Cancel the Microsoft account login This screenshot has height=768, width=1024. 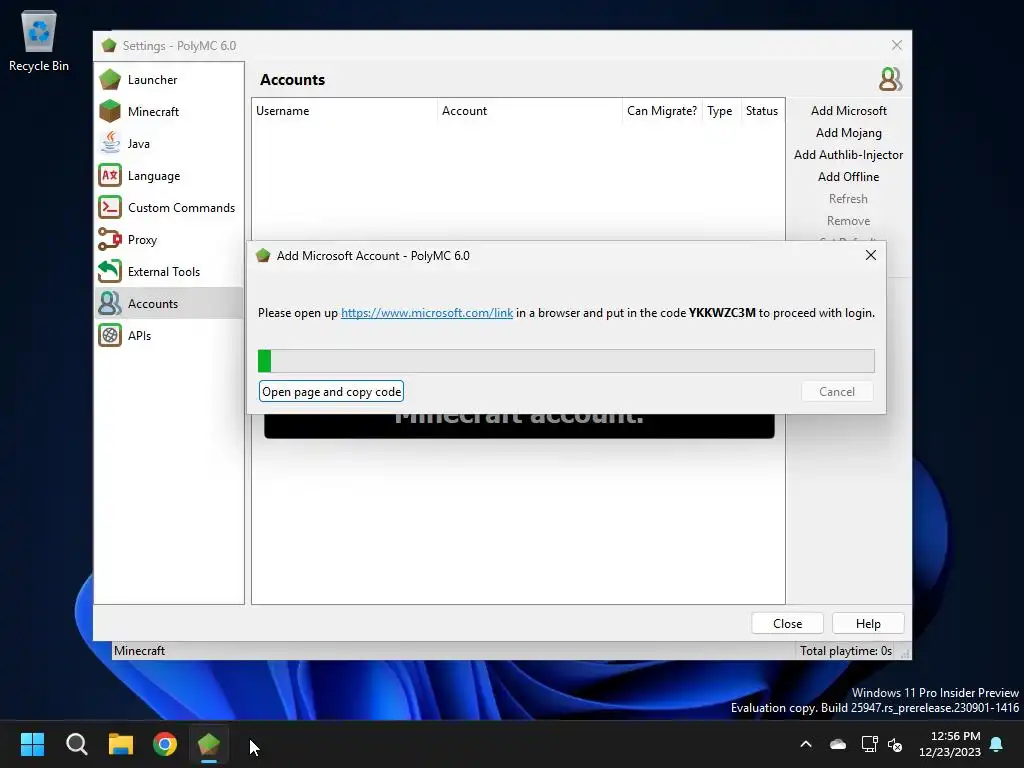pos(837,392)
